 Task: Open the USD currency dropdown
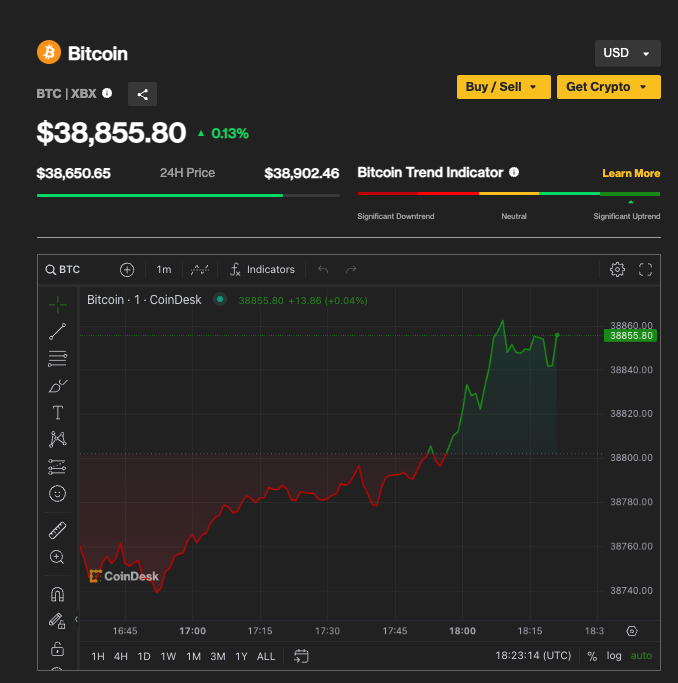click(627, 53)
